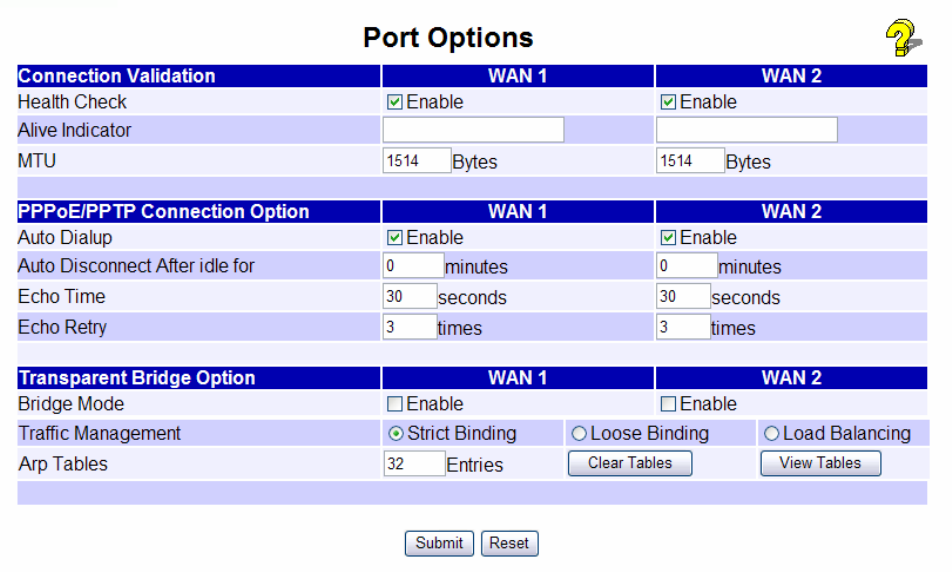Click WAN 1 MTU bytes field

click(x=416, y=161)
